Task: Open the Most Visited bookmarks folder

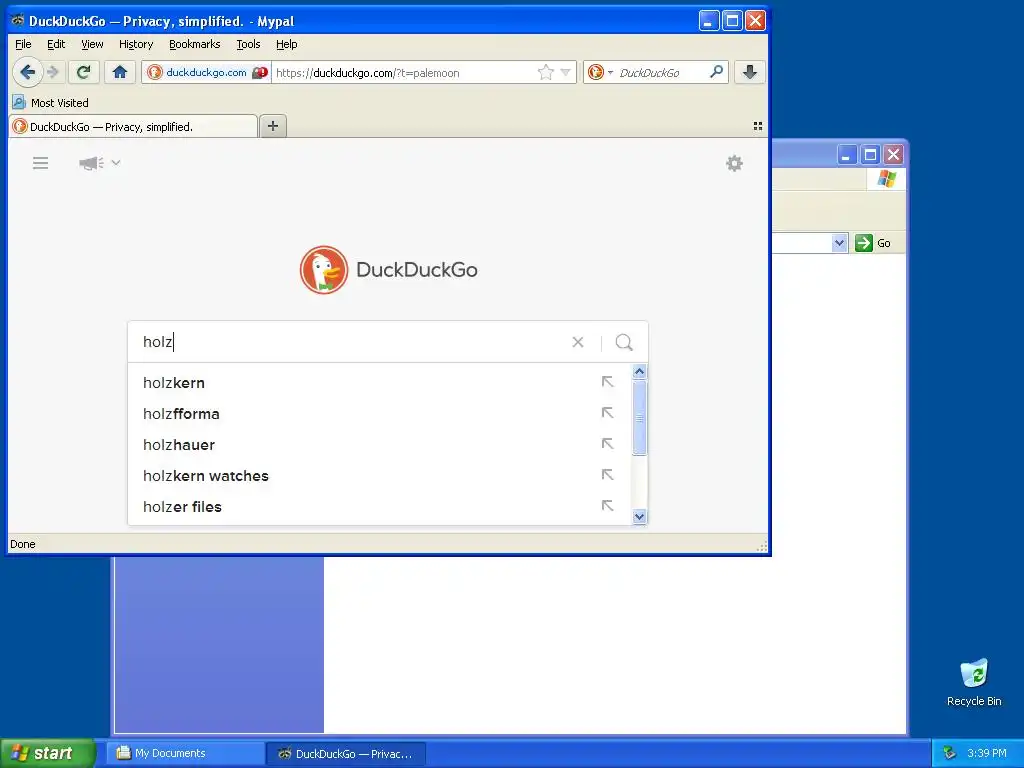Action: coord(50,103)
